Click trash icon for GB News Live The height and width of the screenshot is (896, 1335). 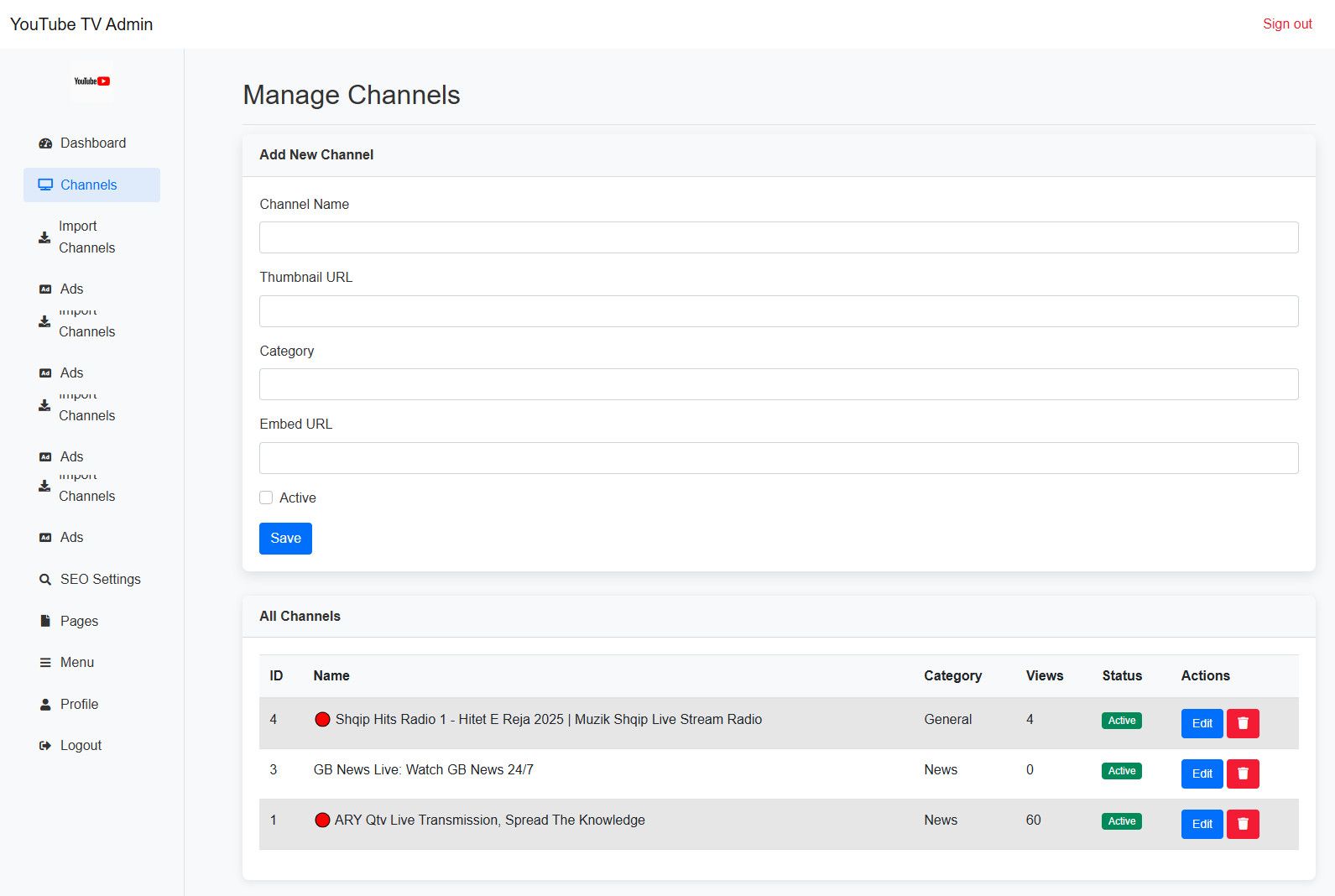point(1243,774)
